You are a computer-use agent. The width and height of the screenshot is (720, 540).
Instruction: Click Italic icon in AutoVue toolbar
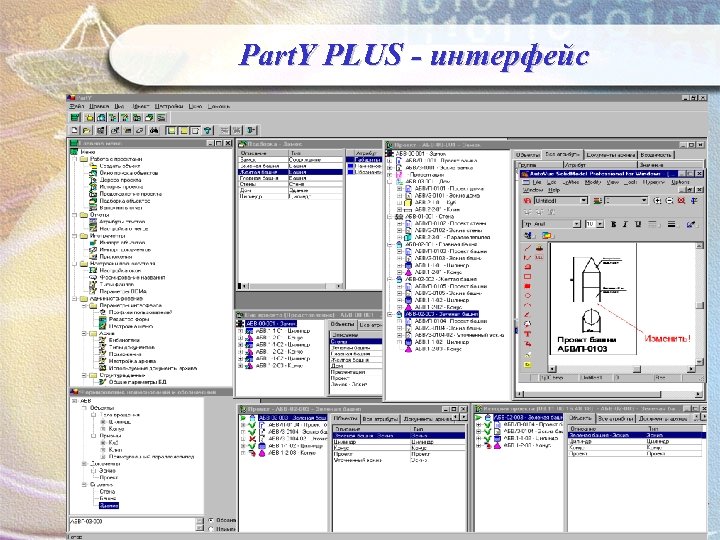(625, 224)
